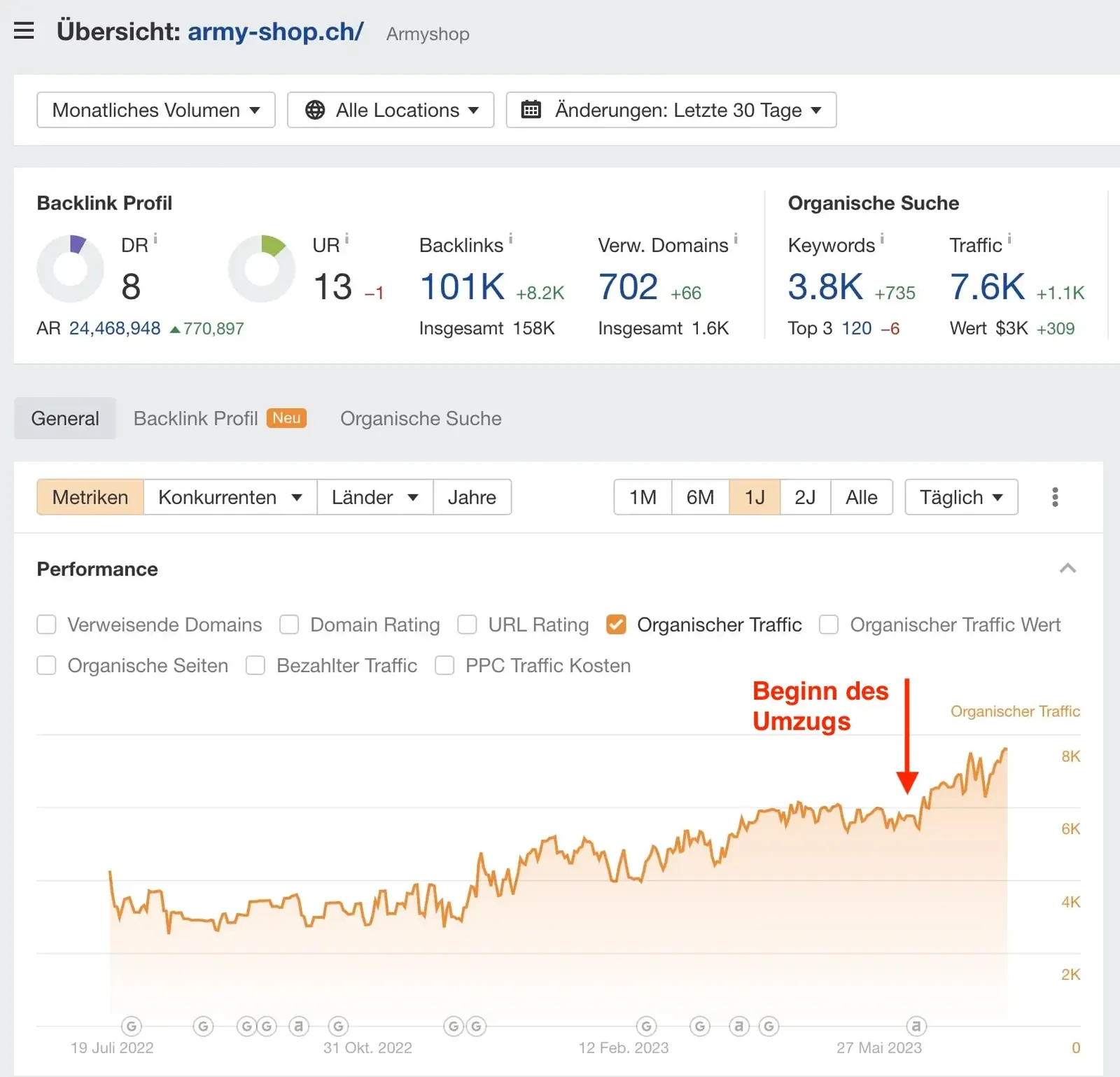Click the UR donut chart
1120x1077 pixels.
(262, 269)
